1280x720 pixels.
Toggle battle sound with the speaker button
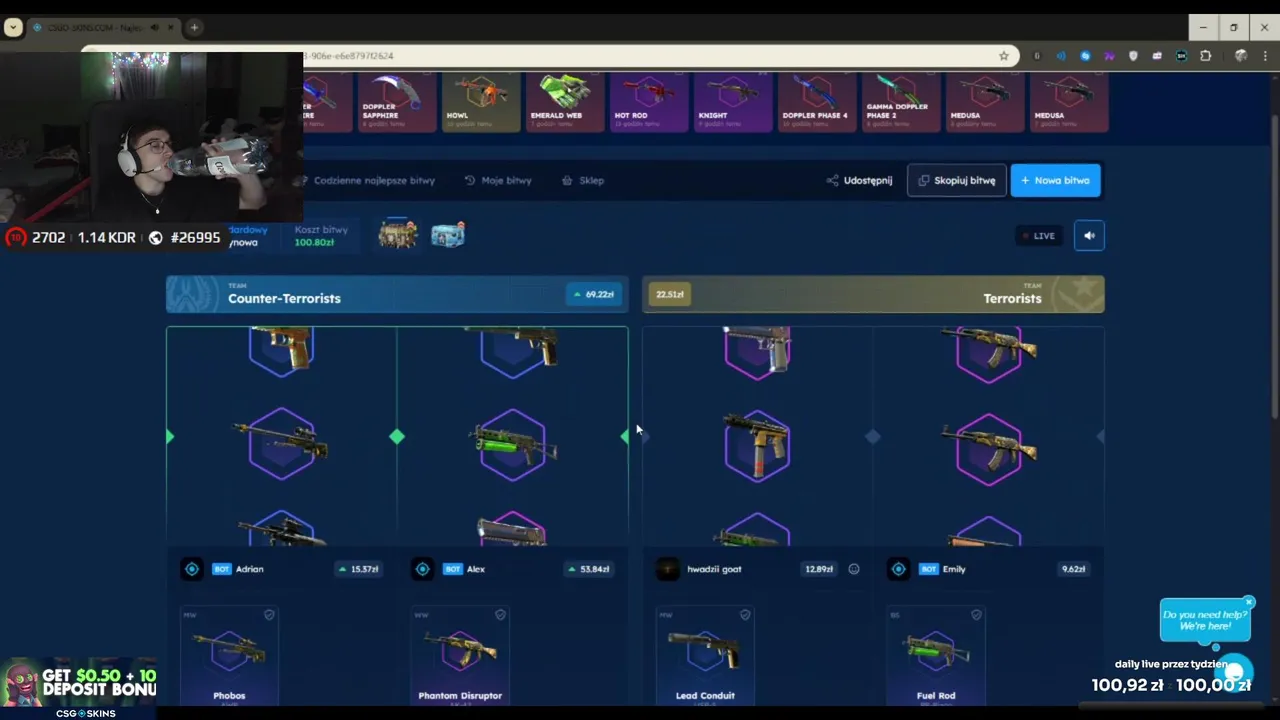pyautogui.click(x=1089, y=236)
